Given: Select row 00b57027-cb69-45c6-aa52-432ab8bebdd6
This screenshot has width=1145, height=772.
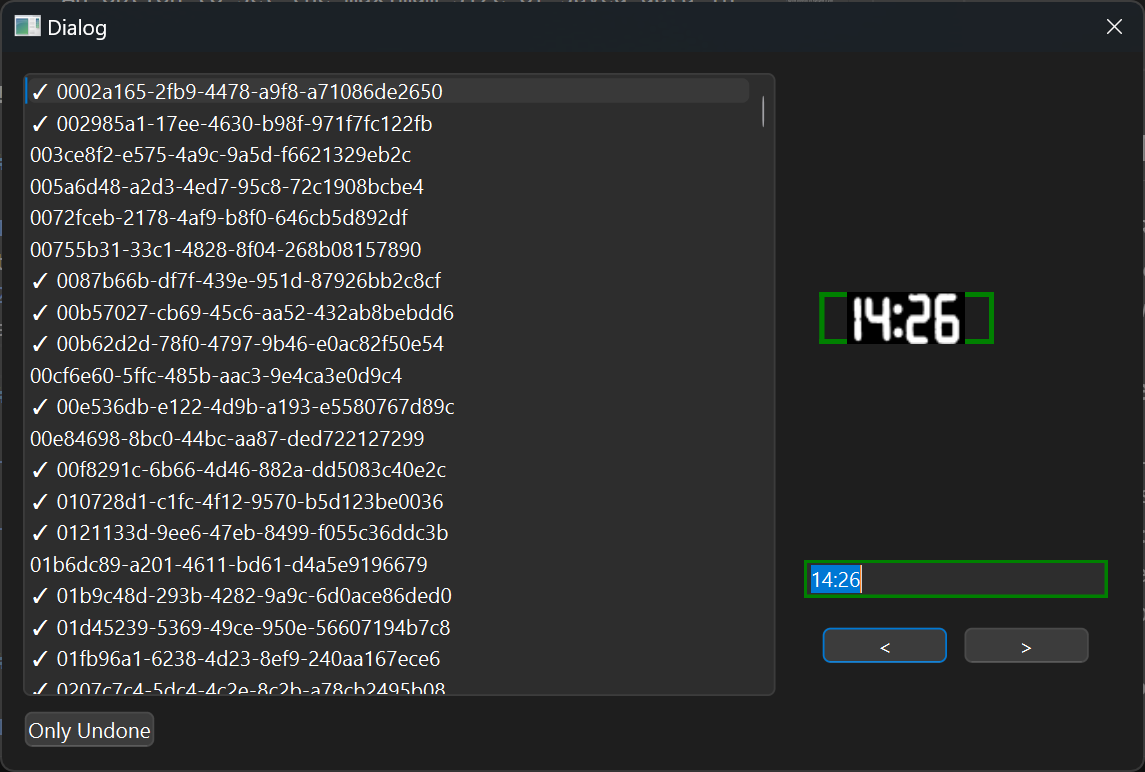Looking at the screenshot, I should coord(388,313).
